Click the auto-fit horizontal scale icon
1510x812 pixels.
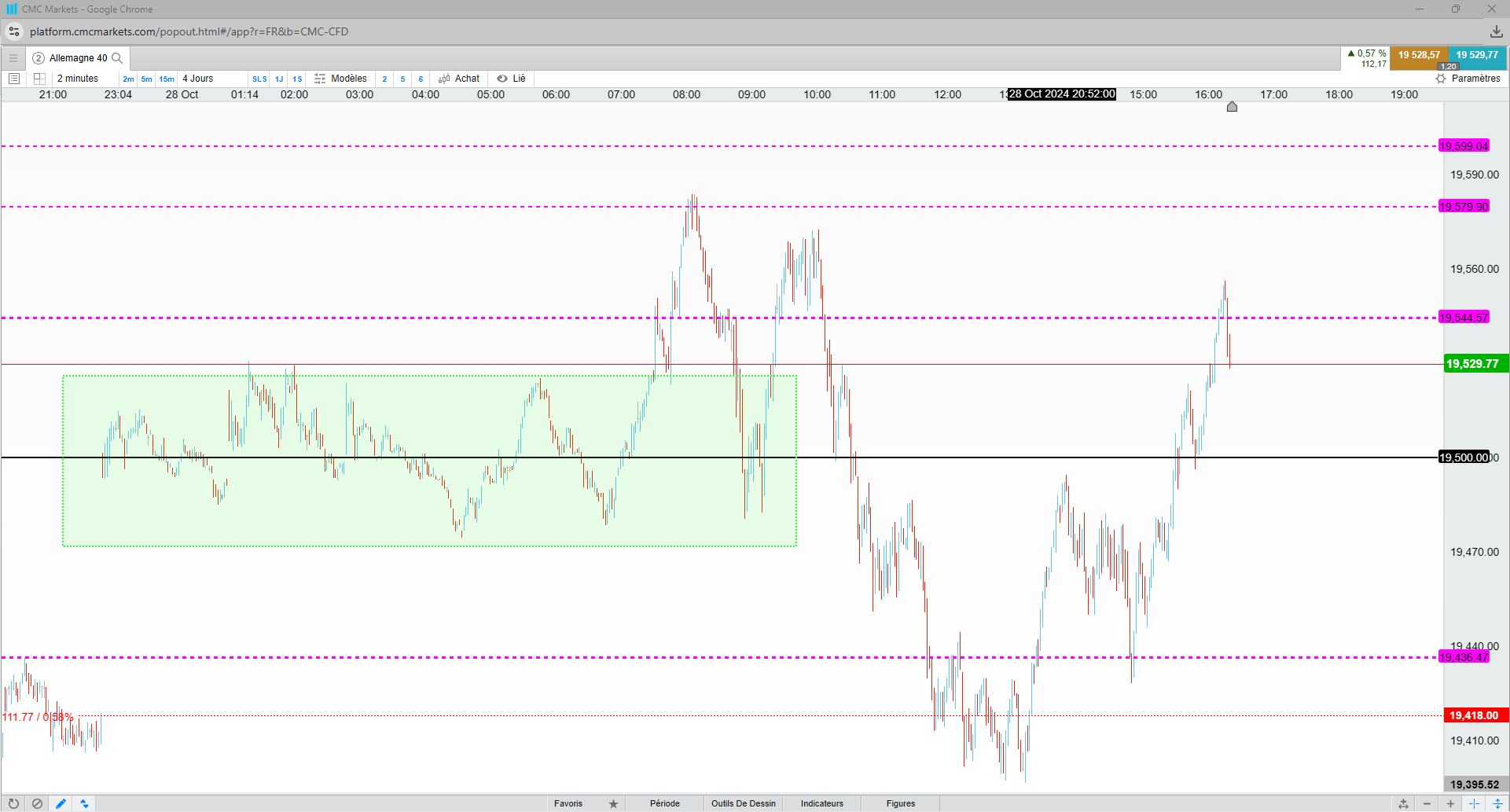pyautogui.click(x=1403, y=803)
